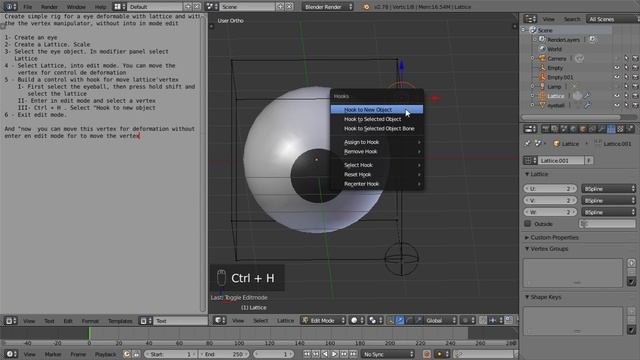This screenshot has width=640, height=360.
Task: Open the text editor Templates menu
Action: 120,321
